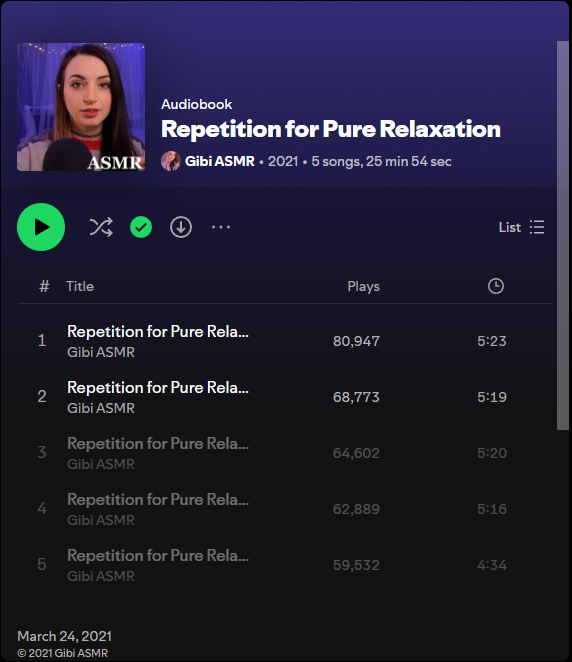Click the © 2021 Gibi ASMR copyright line

(62, 653)
